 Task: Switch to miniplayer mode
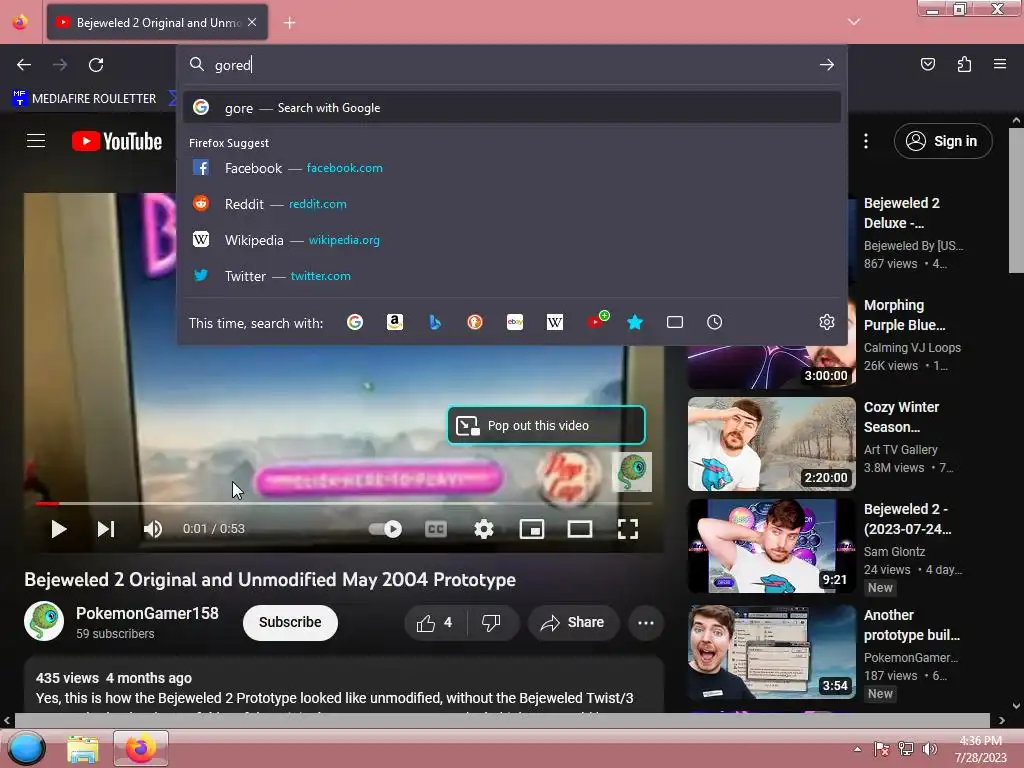(532, 529)
